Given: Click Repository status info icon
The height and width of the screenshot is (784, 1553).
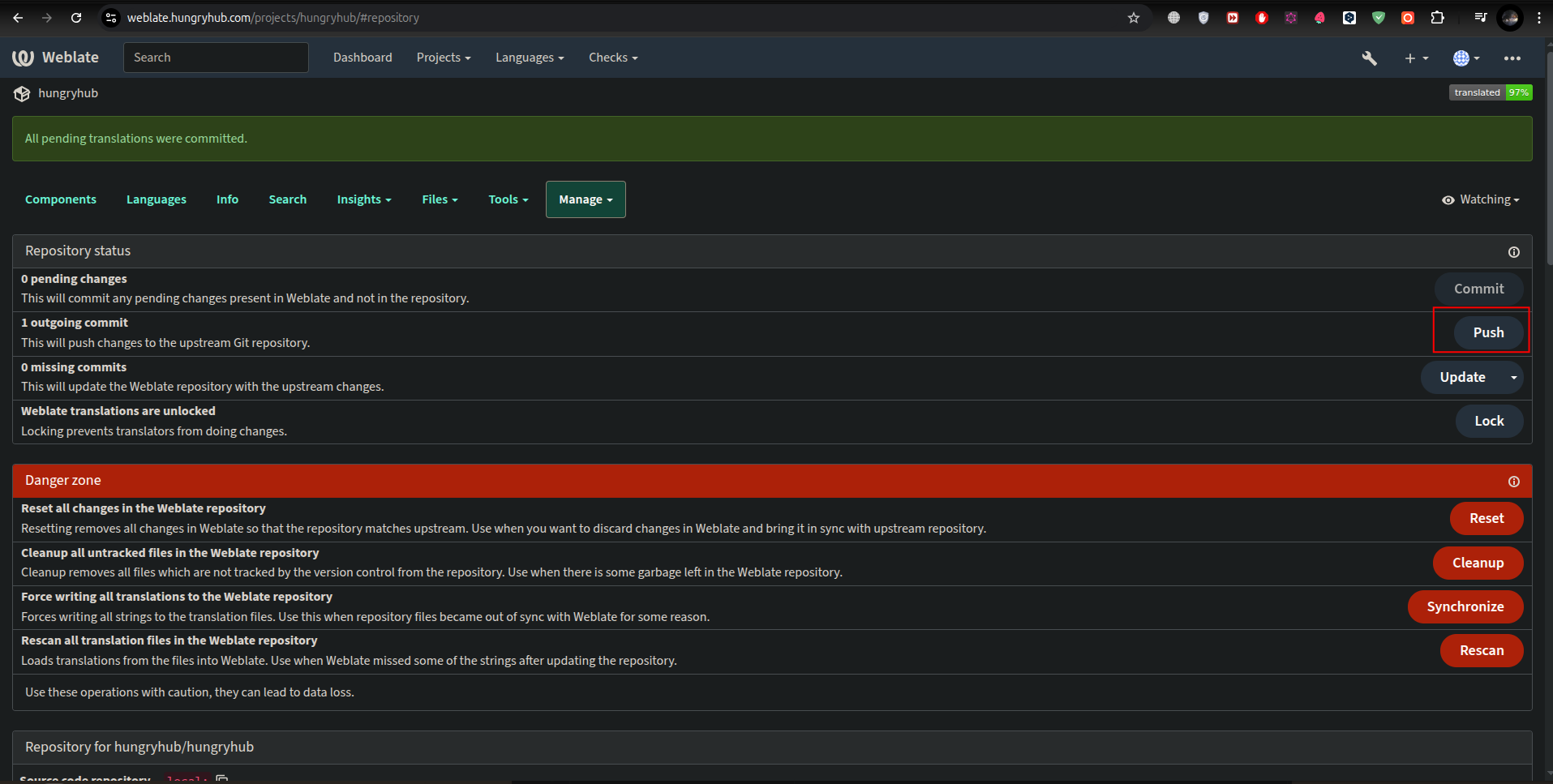Looking at the screenshot, I should click(x=1513, y=252).
